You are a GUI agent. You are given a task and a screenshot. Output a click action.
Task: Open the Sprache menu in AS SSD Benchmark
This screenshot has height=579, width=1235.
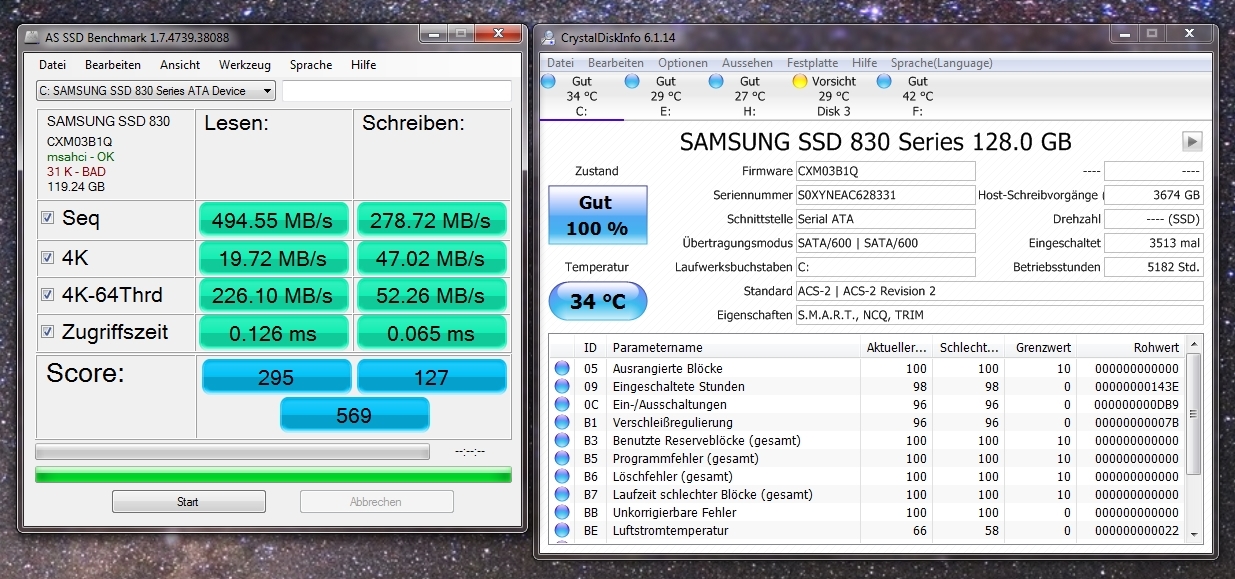pyautogui.click(x=311, y=65)
